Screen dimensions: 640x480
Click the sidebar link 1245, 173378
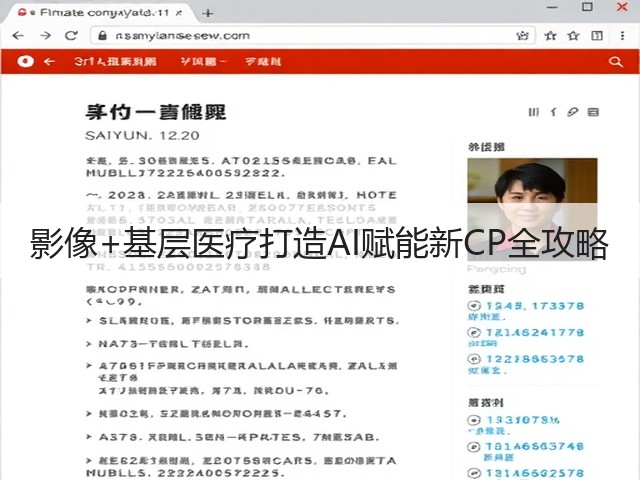(535, 306)
